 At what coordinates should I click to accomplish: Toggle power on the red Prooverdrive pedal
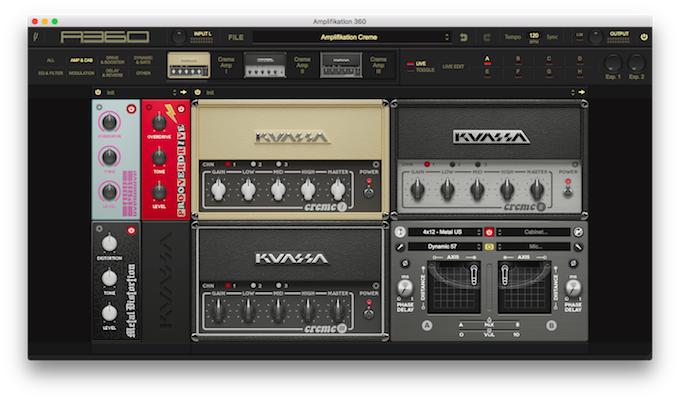coord(181,109)
